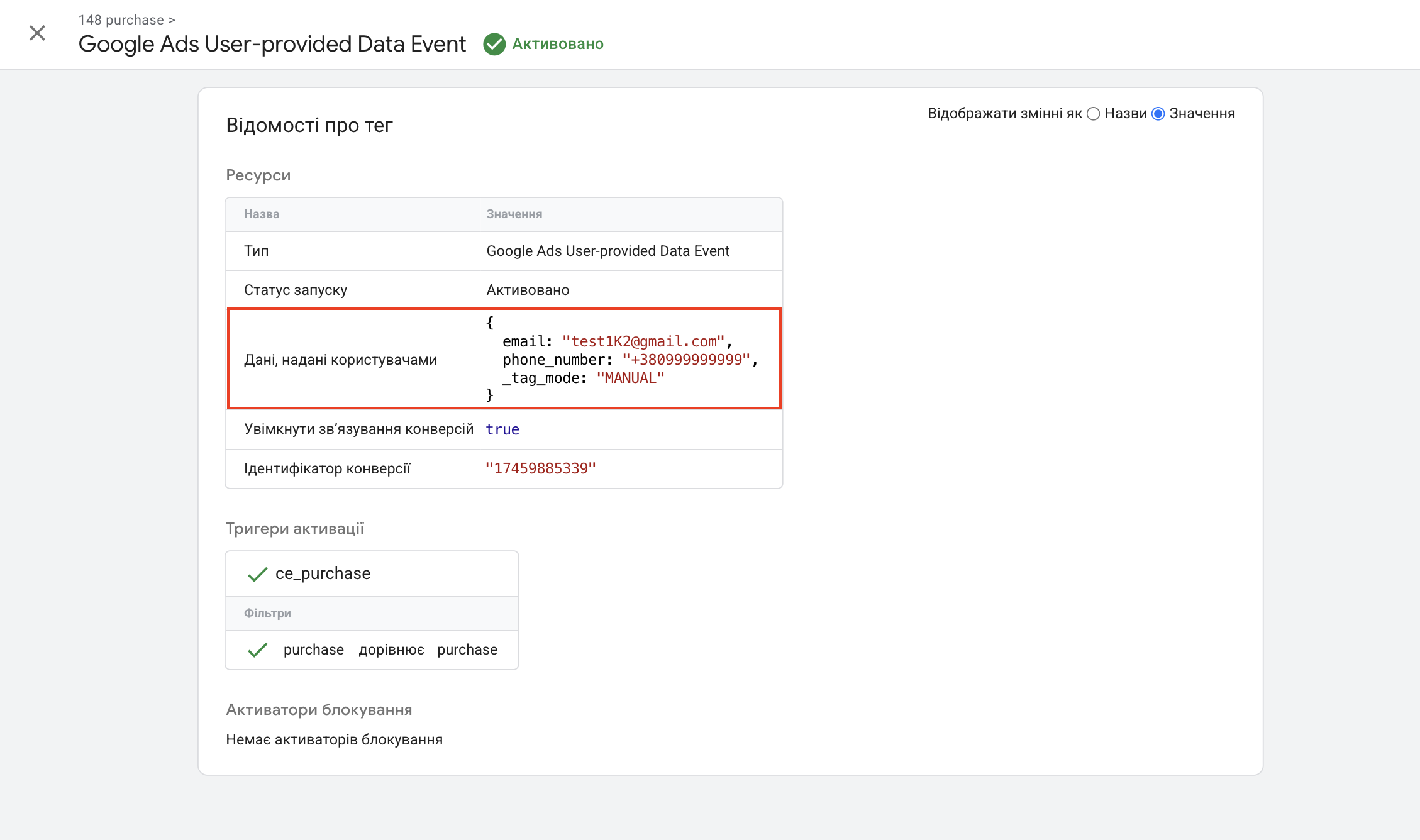Click the 148 purchase breadcrumb link

pyautogui.click(x=121, y=20)
